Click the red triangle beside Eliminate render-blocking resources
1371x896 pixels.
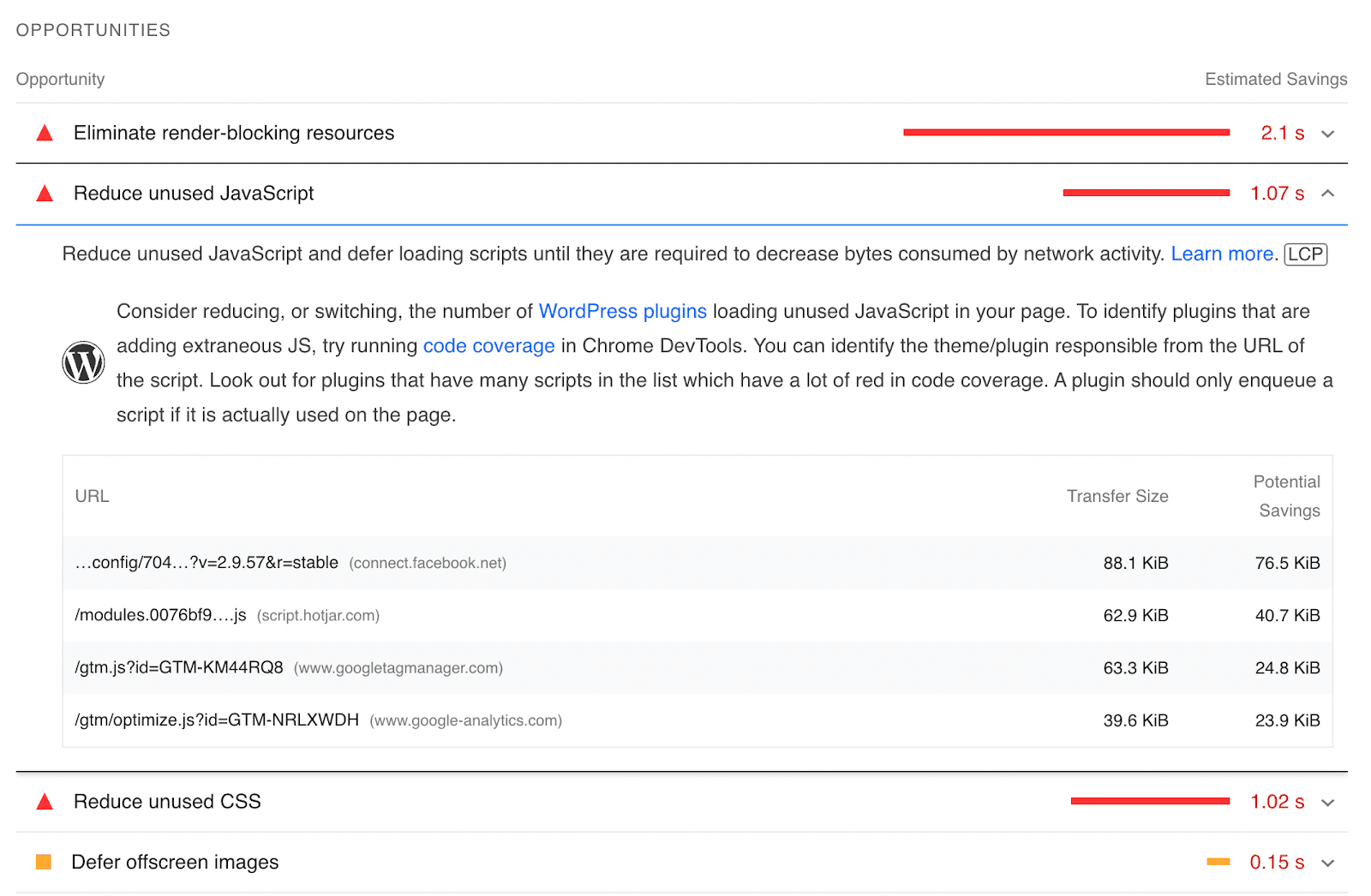[45, 134]
